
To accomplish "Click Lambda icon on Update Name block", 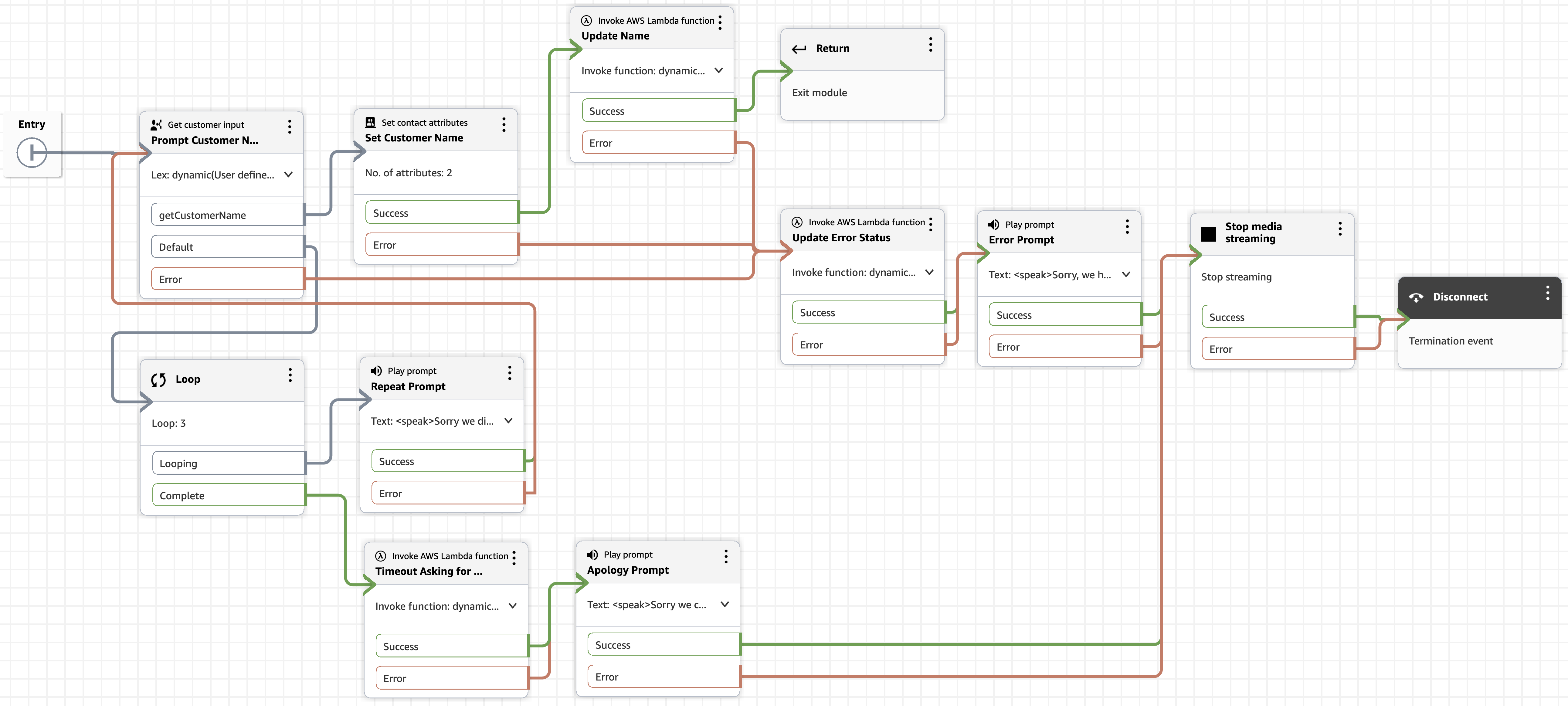I will [x=586, y=21].
